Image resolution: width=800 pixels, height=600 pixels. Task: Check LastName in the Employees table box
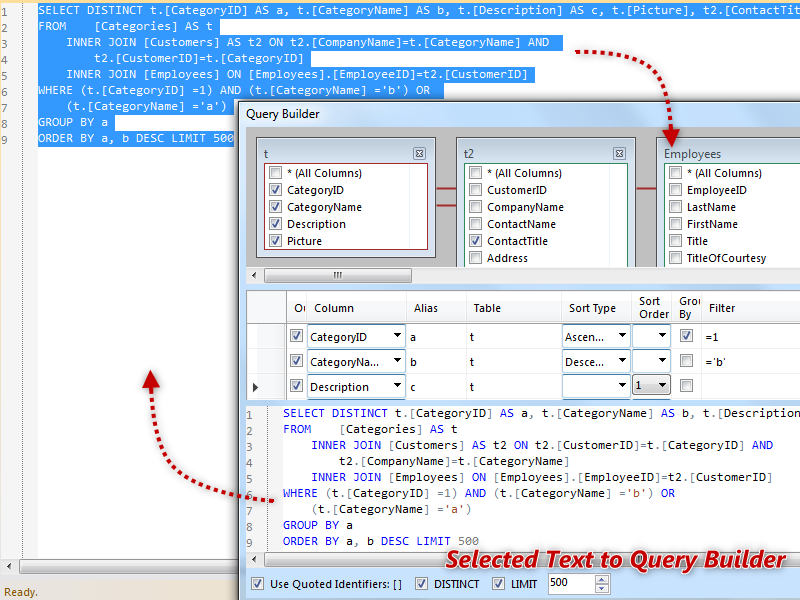(676, 207)
